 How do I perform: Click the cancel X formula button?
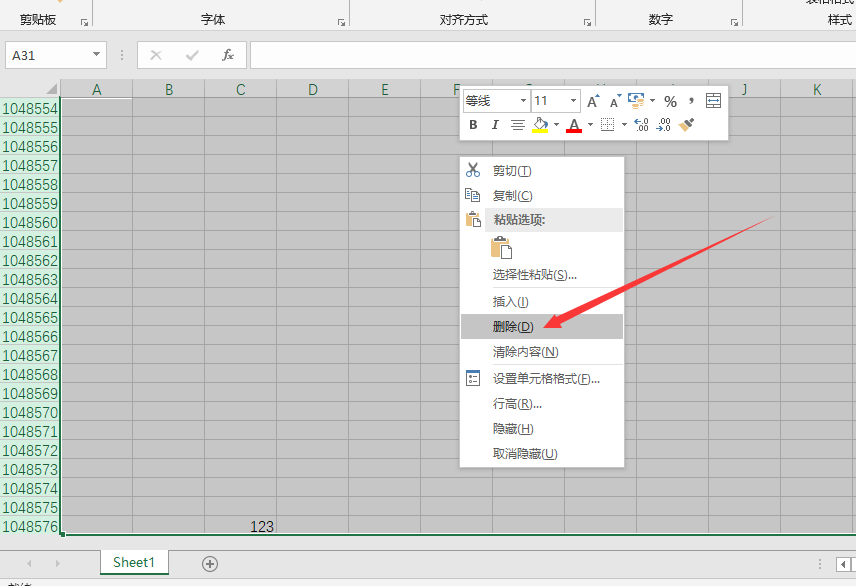pyautogui.click(x=156, y=55)
